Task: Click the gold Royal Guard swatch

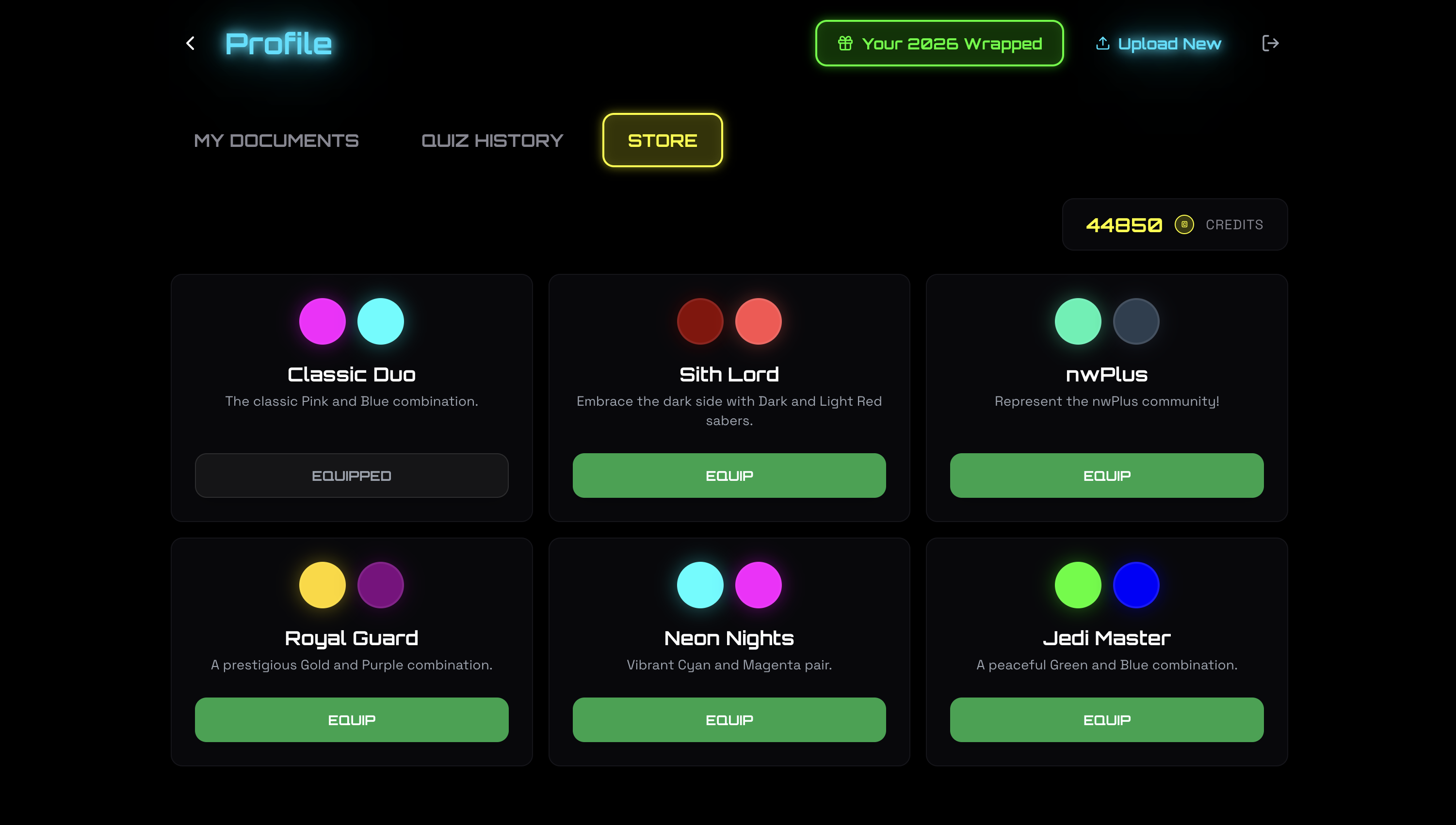Action: [x=322, y=585]
